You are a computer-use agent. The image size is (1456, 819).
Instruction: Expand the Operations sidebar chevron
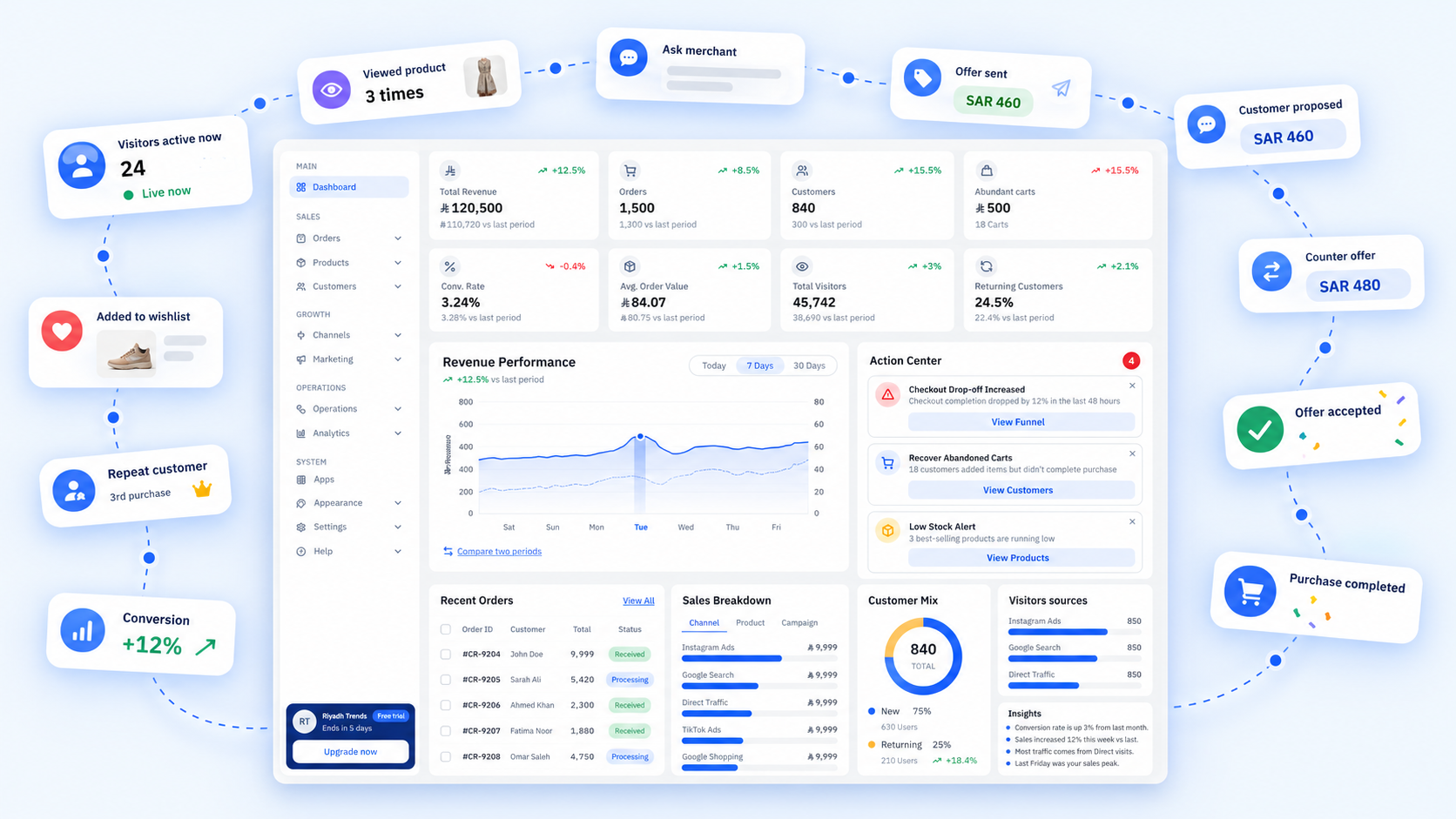[398, 409]
